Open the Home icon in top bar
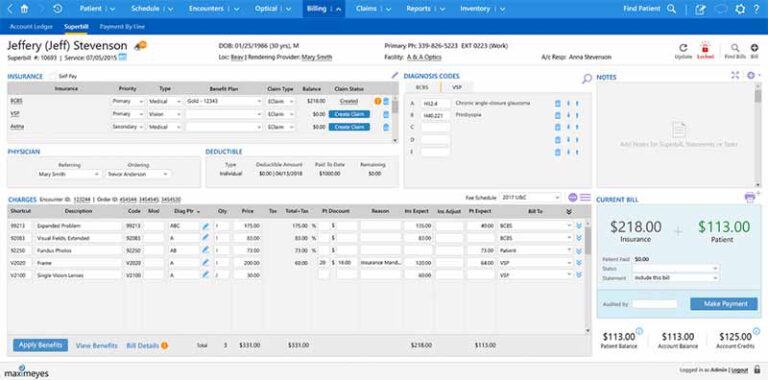Screen dimensions: 768x380 [24, 9]
